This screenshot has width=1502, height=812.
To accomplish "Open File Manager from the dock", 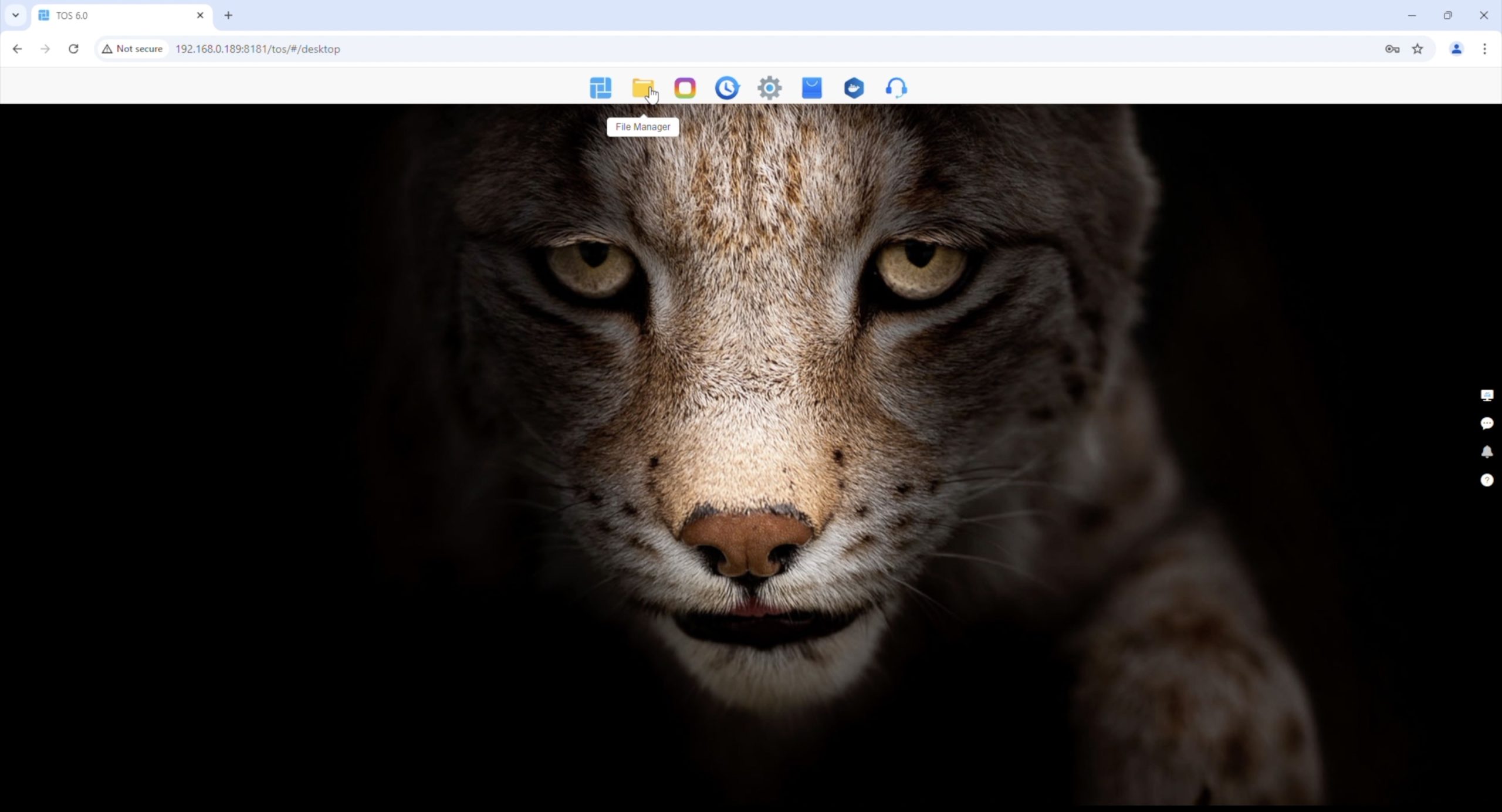I will click(x=642, y=88).
